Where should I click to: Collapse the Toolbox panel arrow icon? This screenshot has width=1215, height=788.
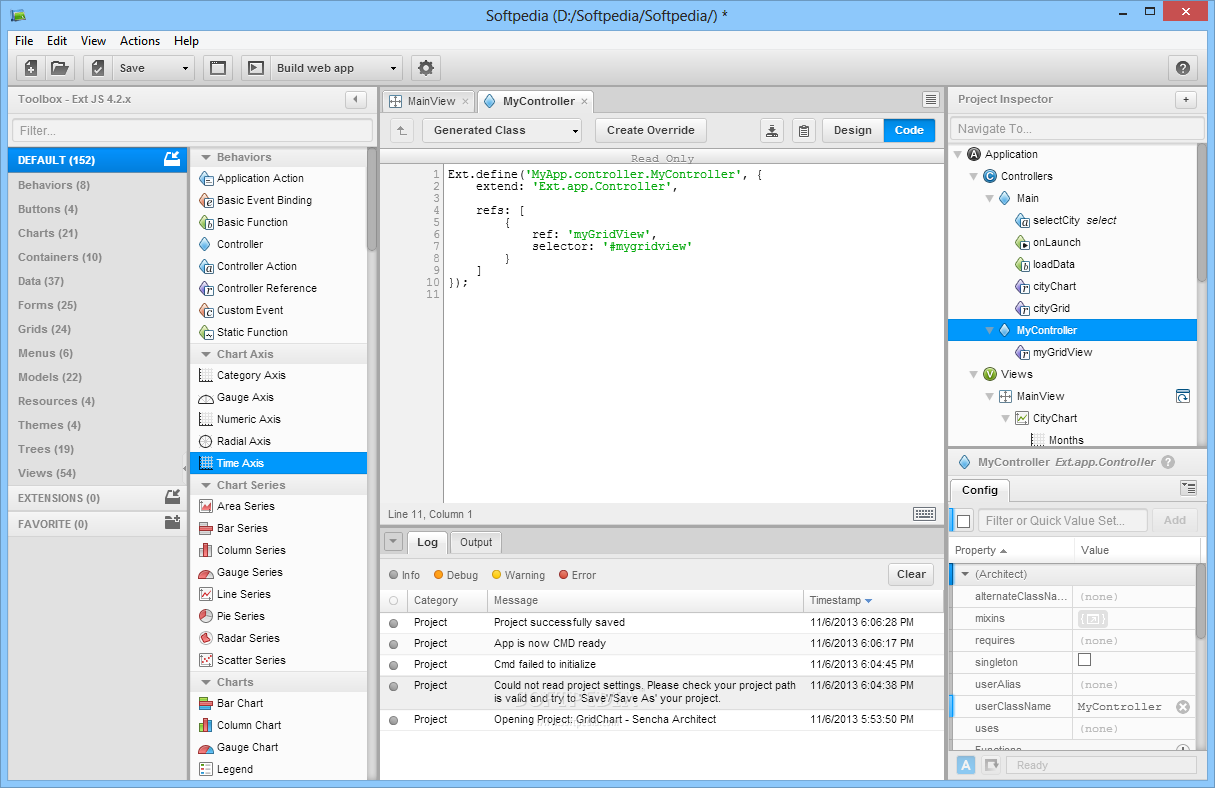tap(355, 99)
